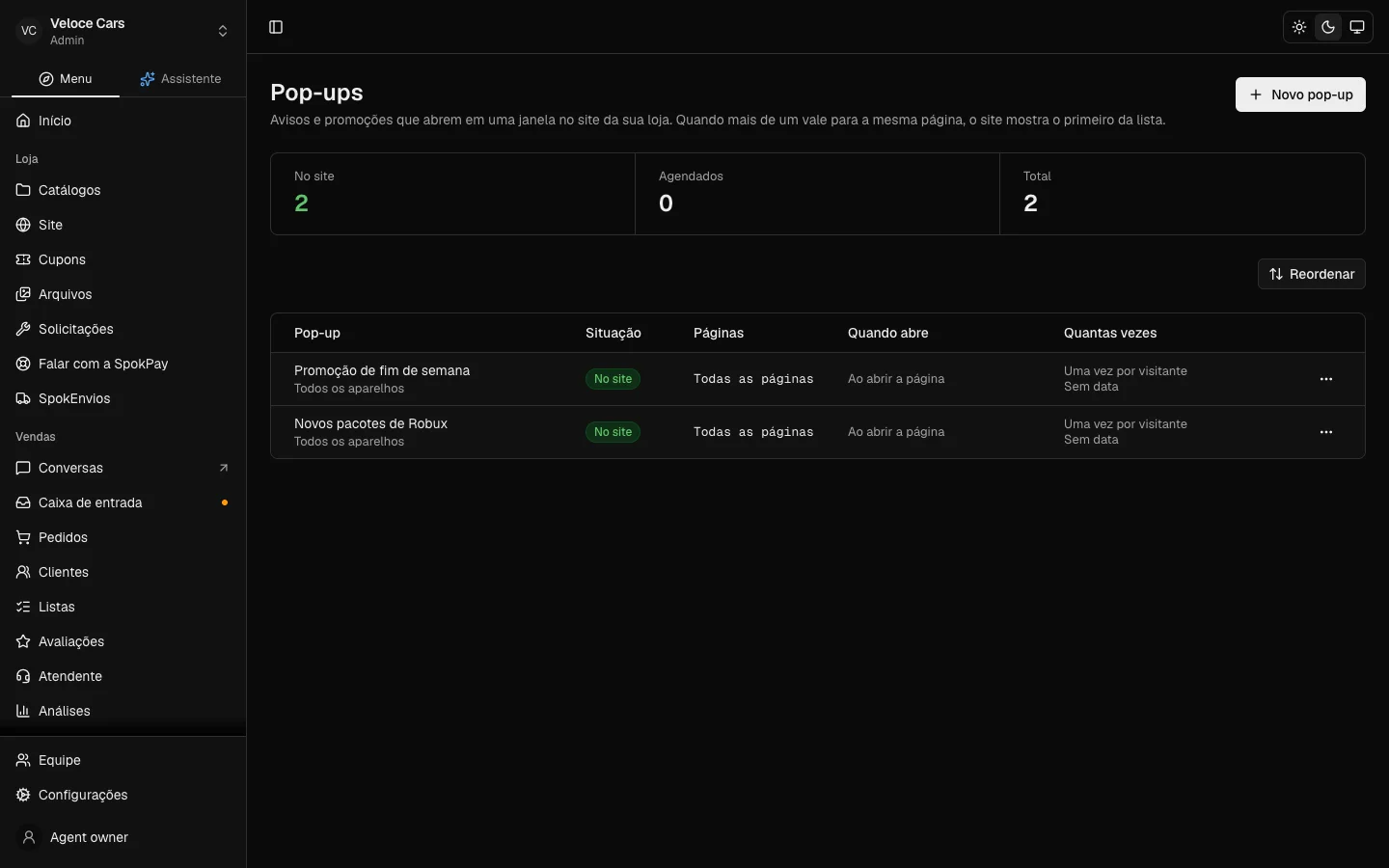Switch to dark theme moon icon
This screenshot has height=868, width=1389.
point(1328,27)
